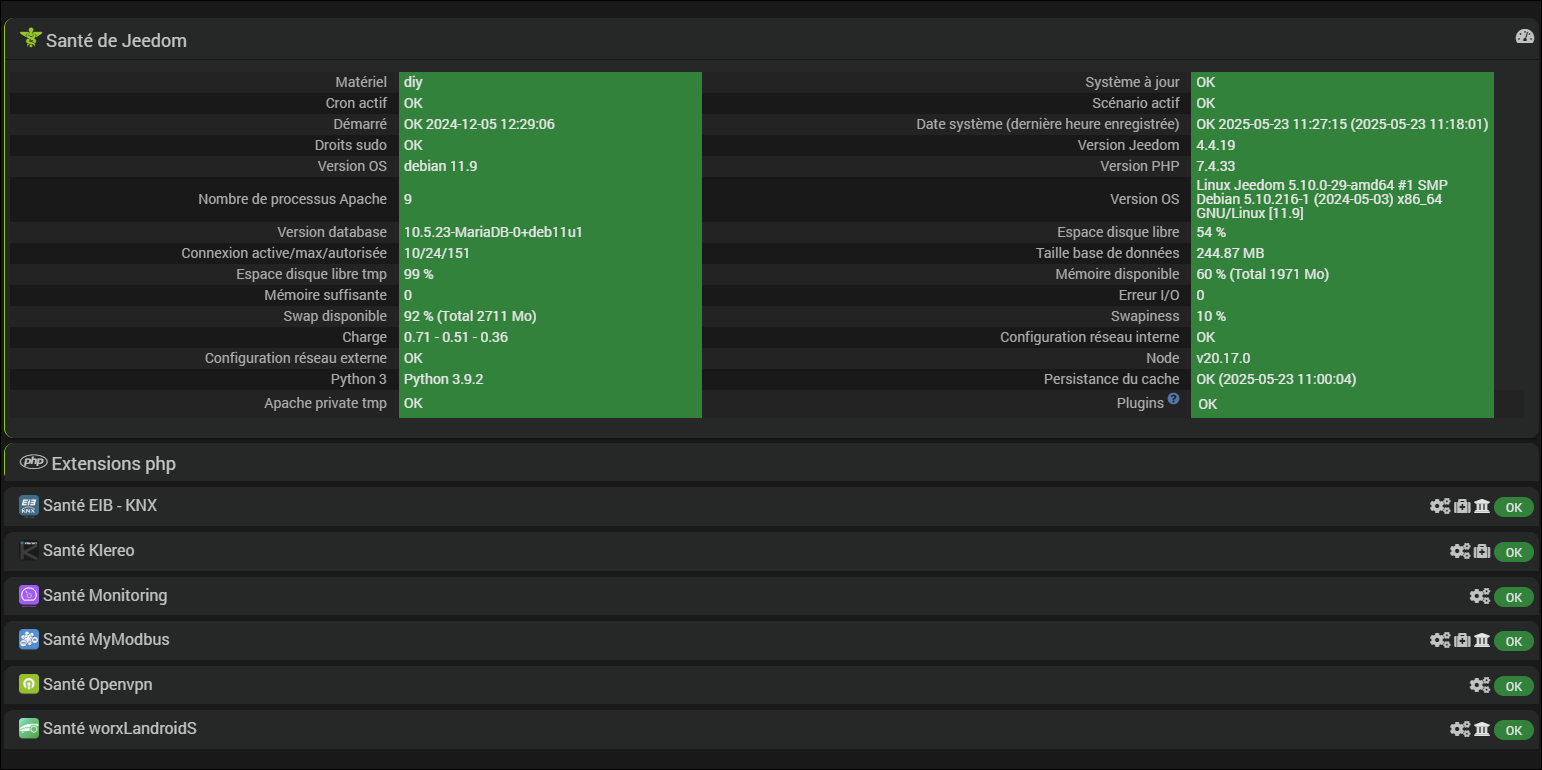Click the 'OK 2024-12-05 12:29:06' start time value
Image resolution: width=1542 pixels, height=770 pixels.
[x=479, y=124]
